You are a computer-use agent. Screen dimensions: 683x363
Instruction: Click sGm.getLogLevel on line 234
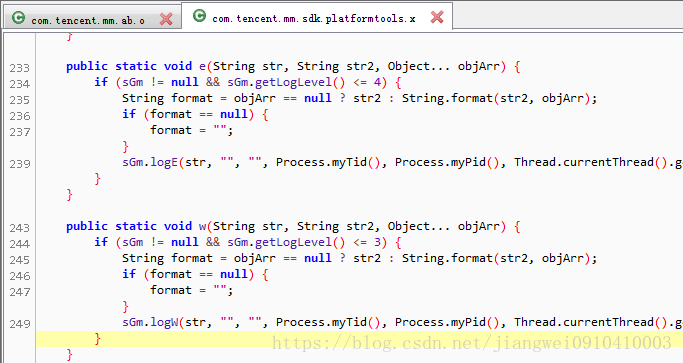coord(279,82)
